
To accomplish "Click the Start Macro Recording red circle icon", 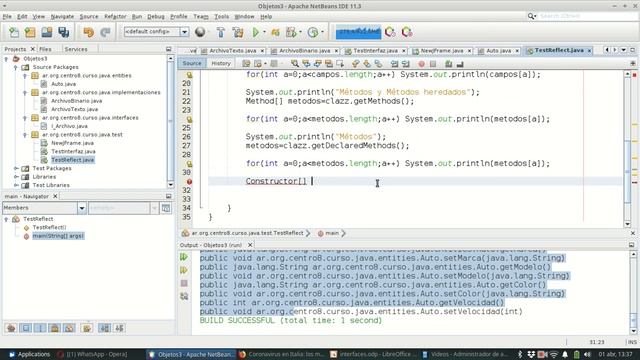I will 422,64.
